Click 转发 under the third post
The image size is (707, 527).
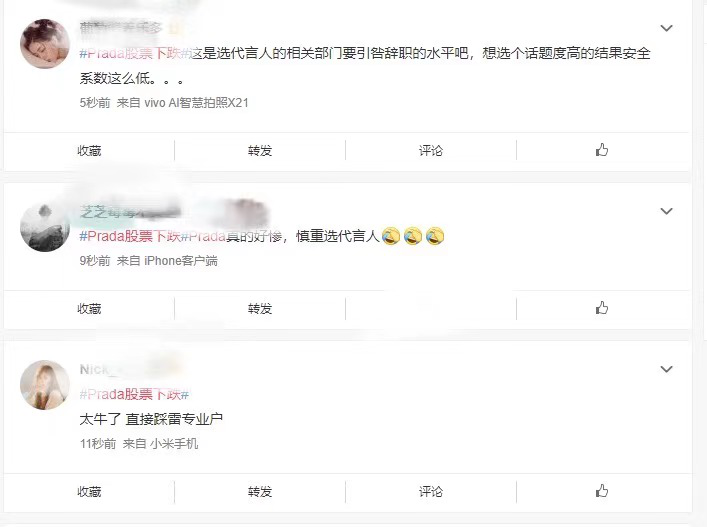pyautogui.click(x=260, y=491)
